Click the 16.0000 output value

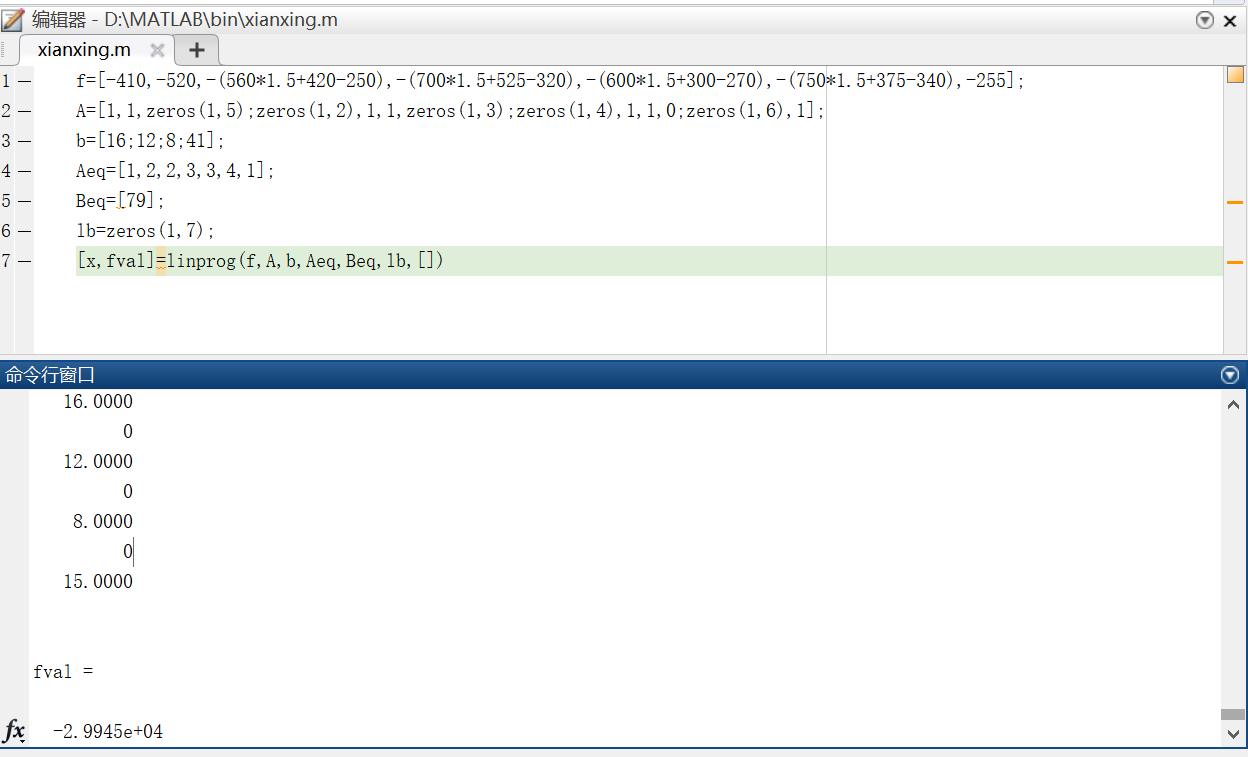(98, 402)
